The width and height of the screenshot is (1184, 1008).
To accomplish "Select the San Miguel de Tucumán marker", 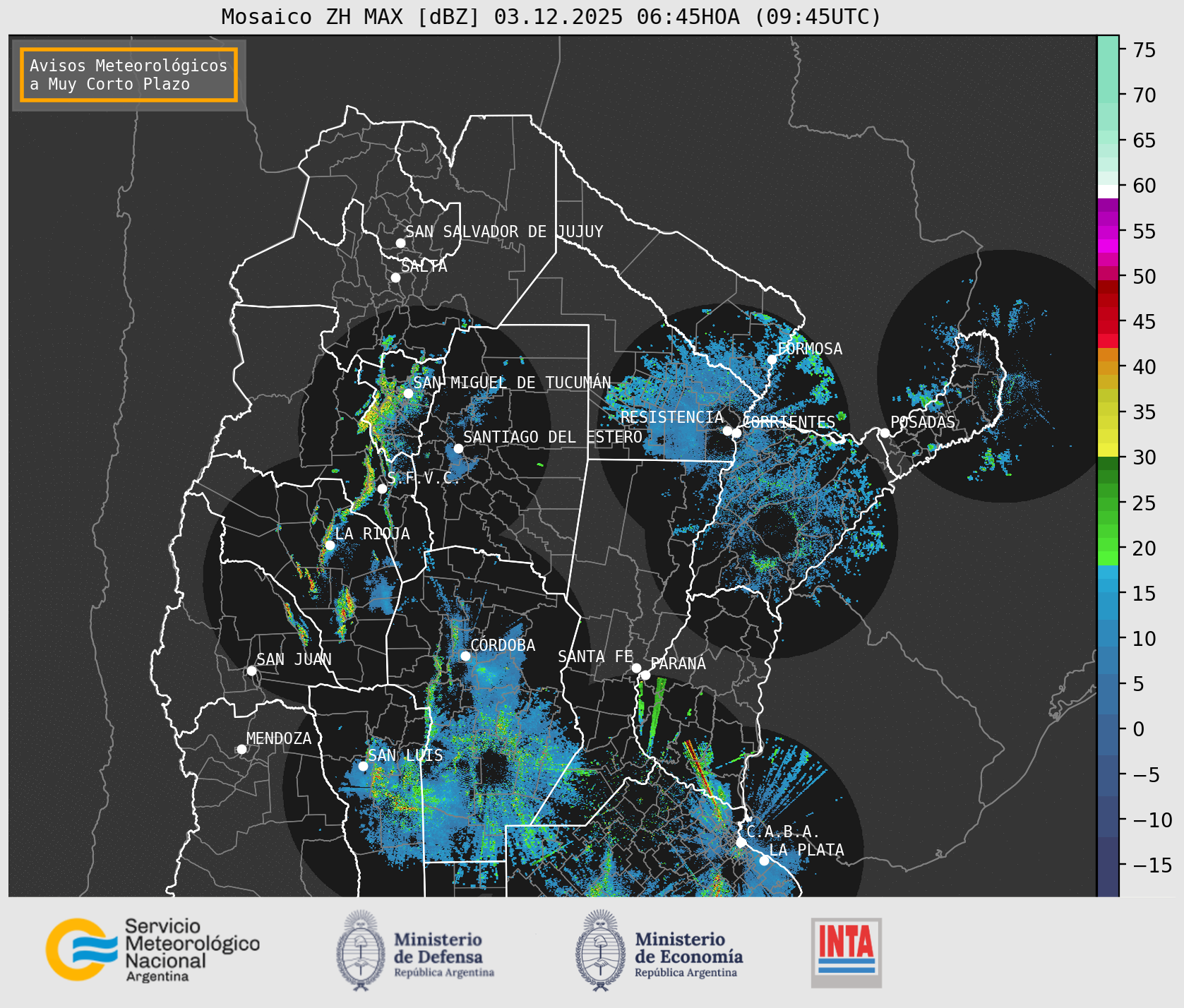I will 408,393.
